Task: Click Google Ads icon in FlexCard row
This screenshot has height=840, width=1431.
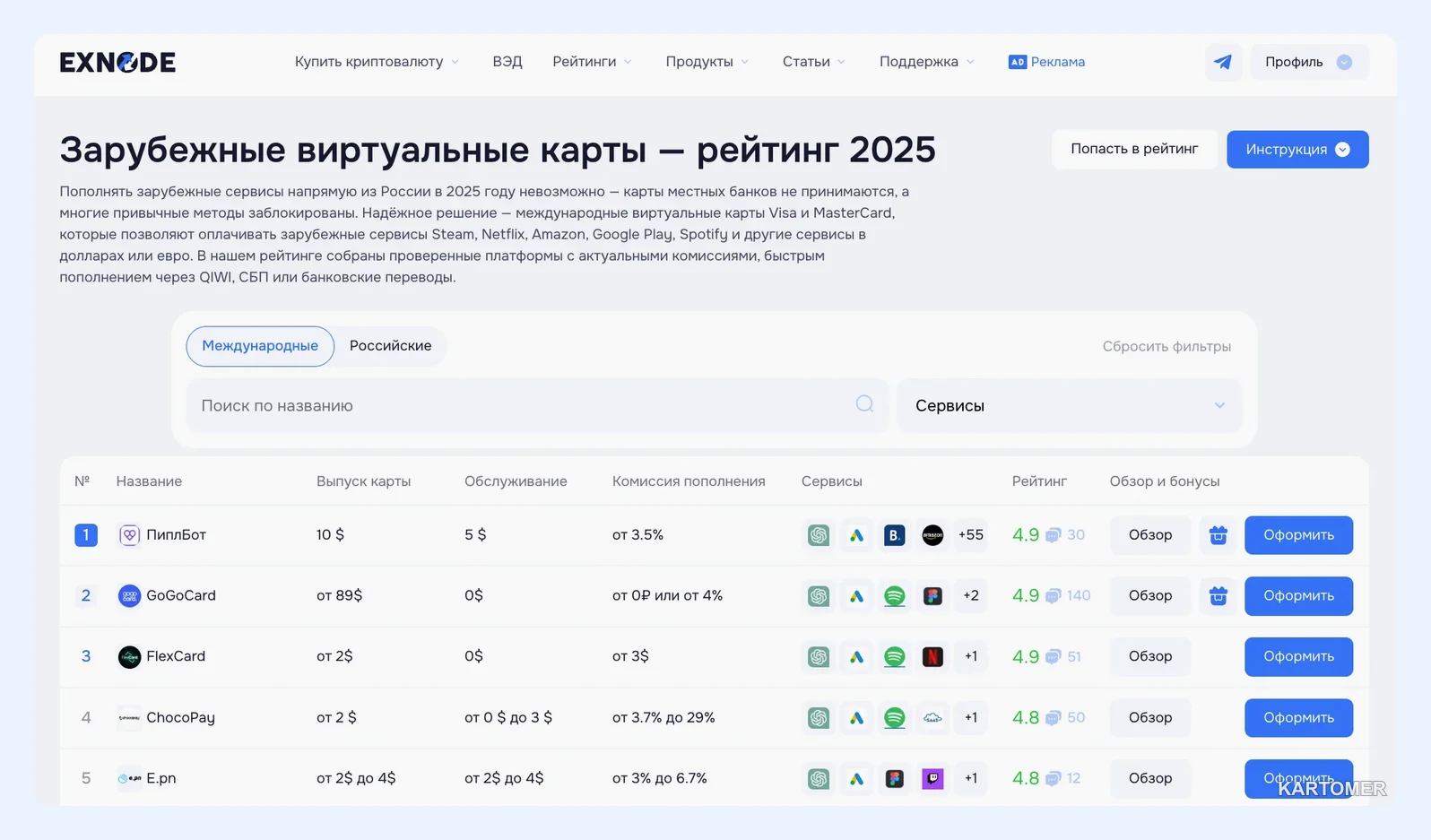Action: pyautogui.click(x=857, y=657)
